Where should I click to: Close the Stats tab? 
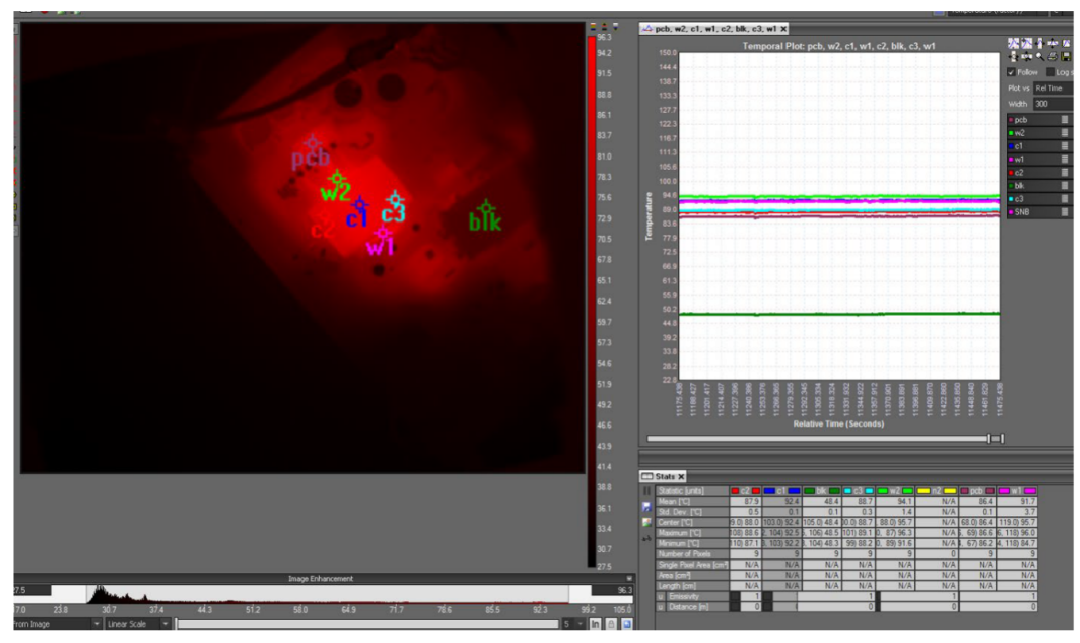(681, 476)
